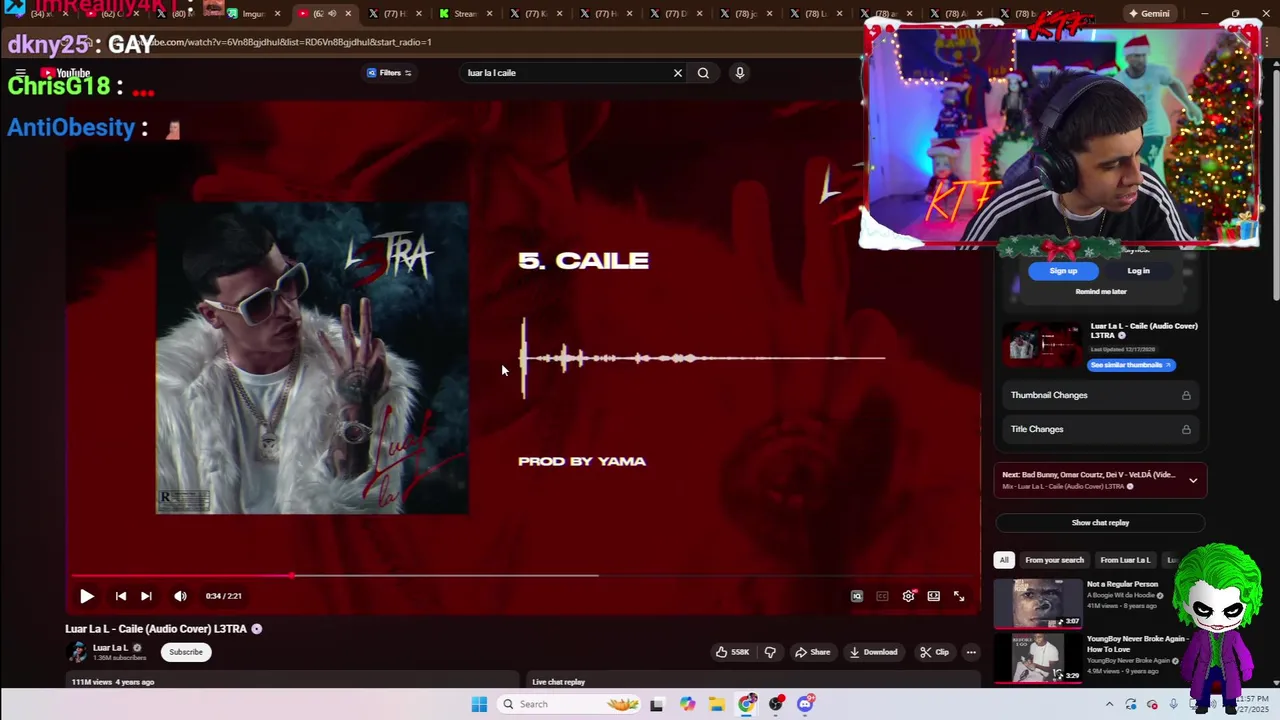Open Gemini button in browser
Image resolution: width=1280 pixels, height=720 pixels.
click(1148, 14)
